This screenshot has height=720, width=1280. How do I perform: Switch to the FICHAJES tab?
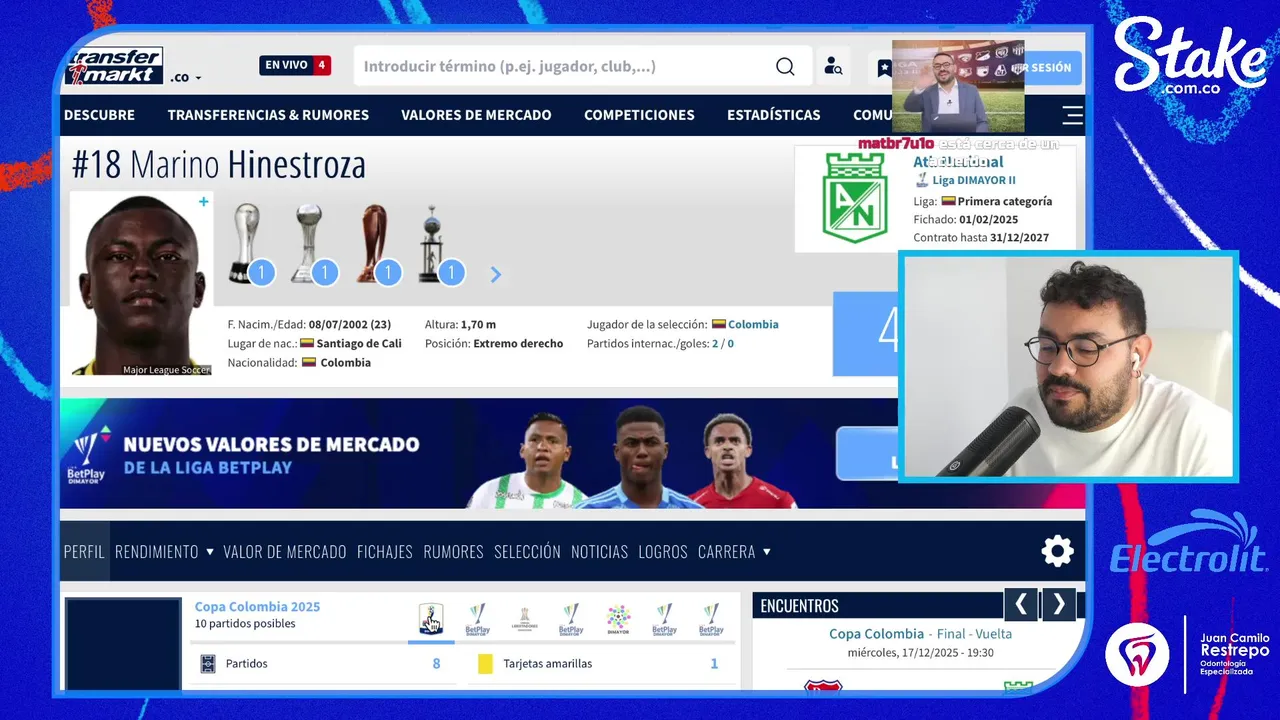coord(385,551)
